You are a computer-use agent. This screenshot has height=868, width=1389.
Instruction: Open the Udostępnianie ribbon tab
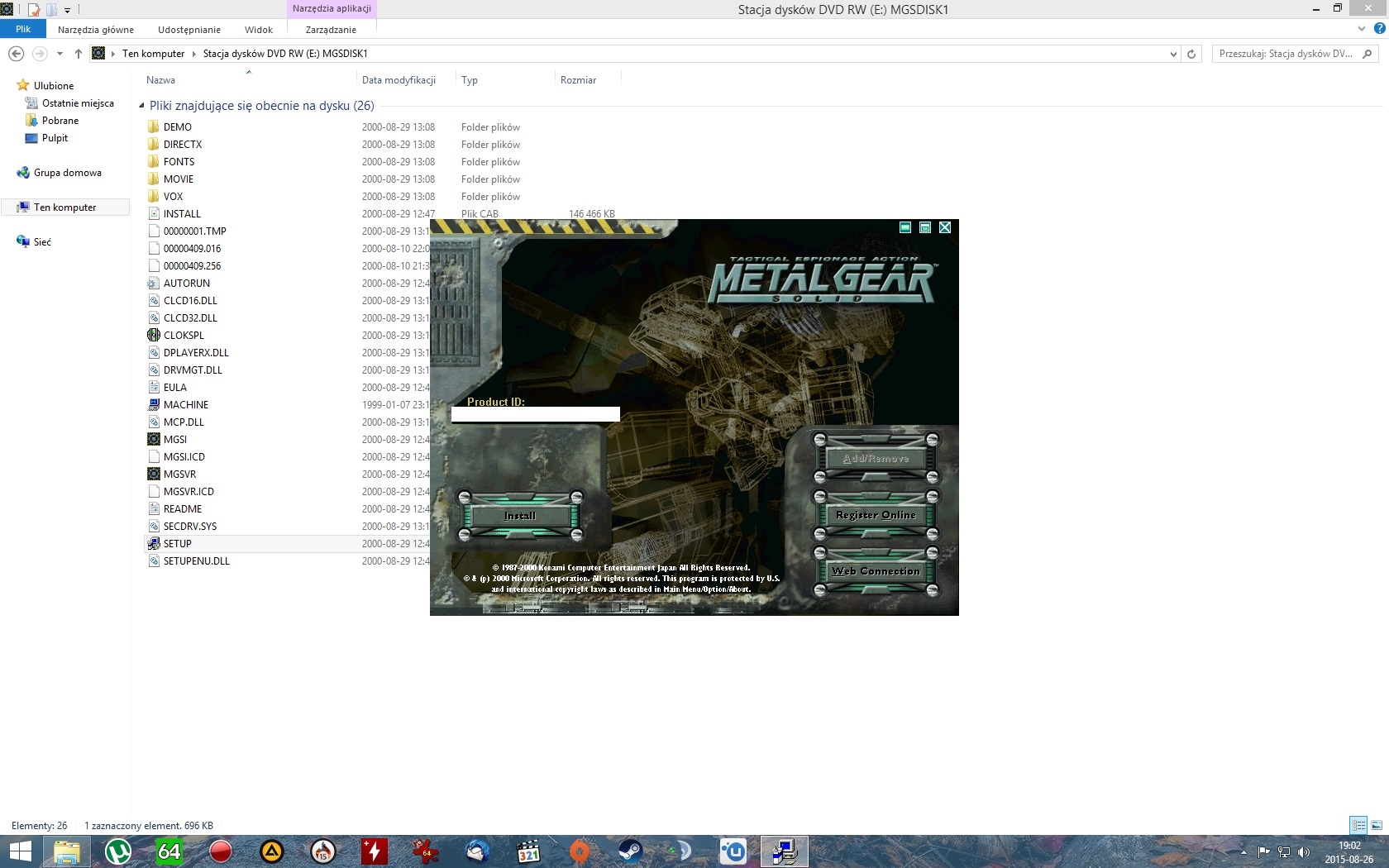point(189,30)
